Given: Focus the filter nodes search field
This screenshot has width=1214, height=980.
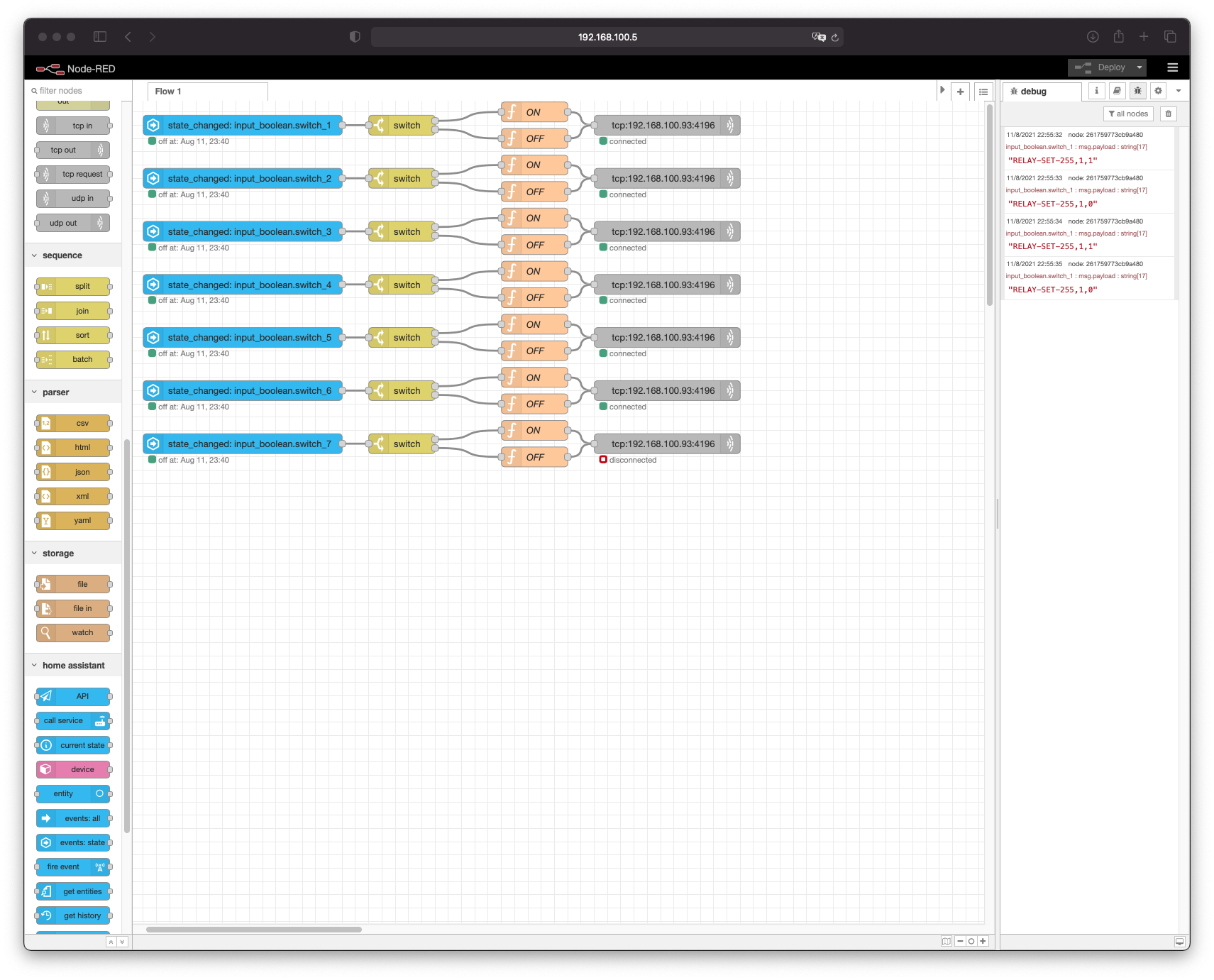Looking at the screenshot, I should [x=78, y=91].
